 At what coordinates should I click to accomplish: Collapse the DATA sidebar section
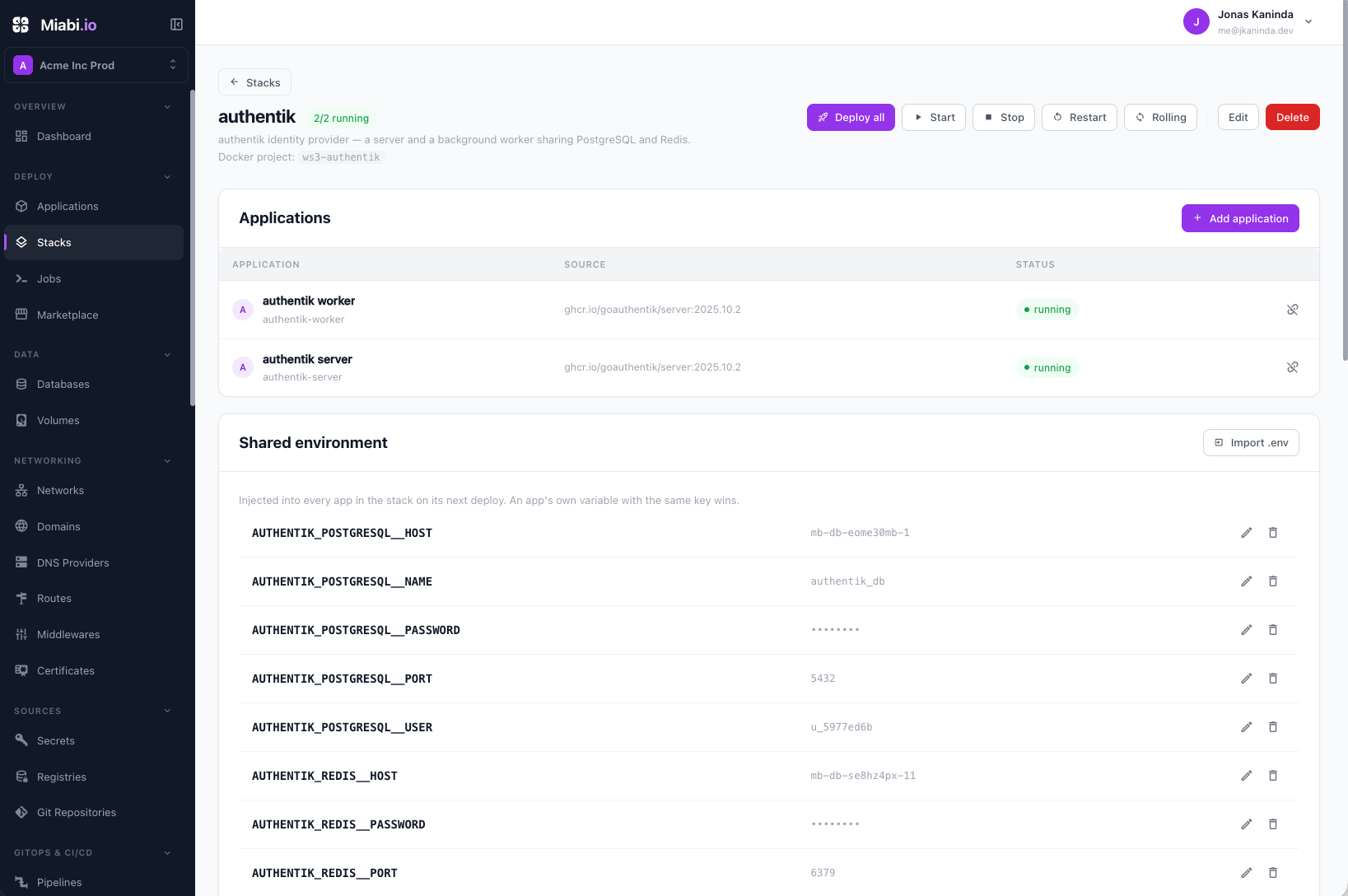tap(167, 355)
